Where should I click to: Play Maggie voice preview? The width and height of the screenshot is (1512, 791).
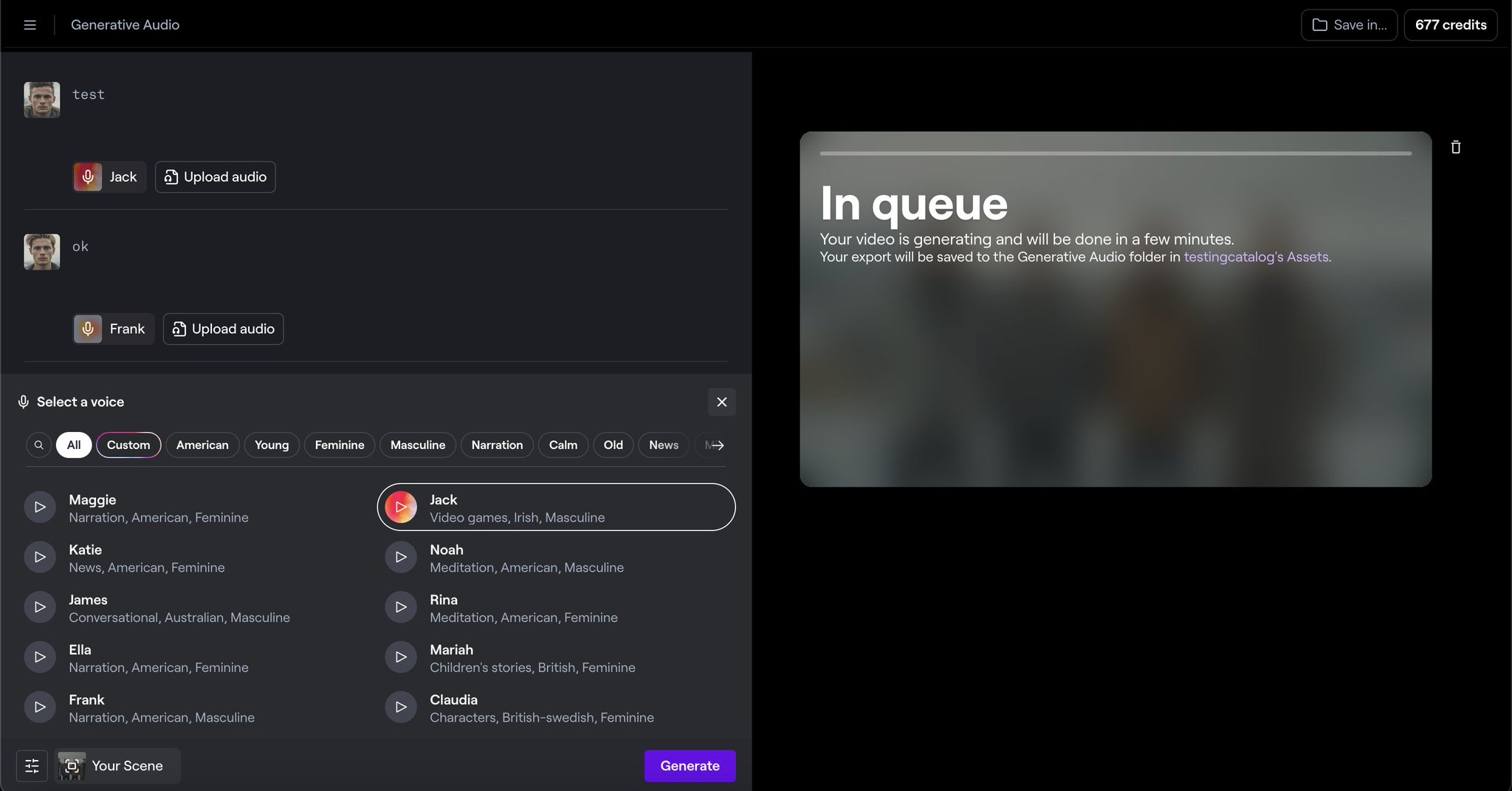tap(40, 507)
